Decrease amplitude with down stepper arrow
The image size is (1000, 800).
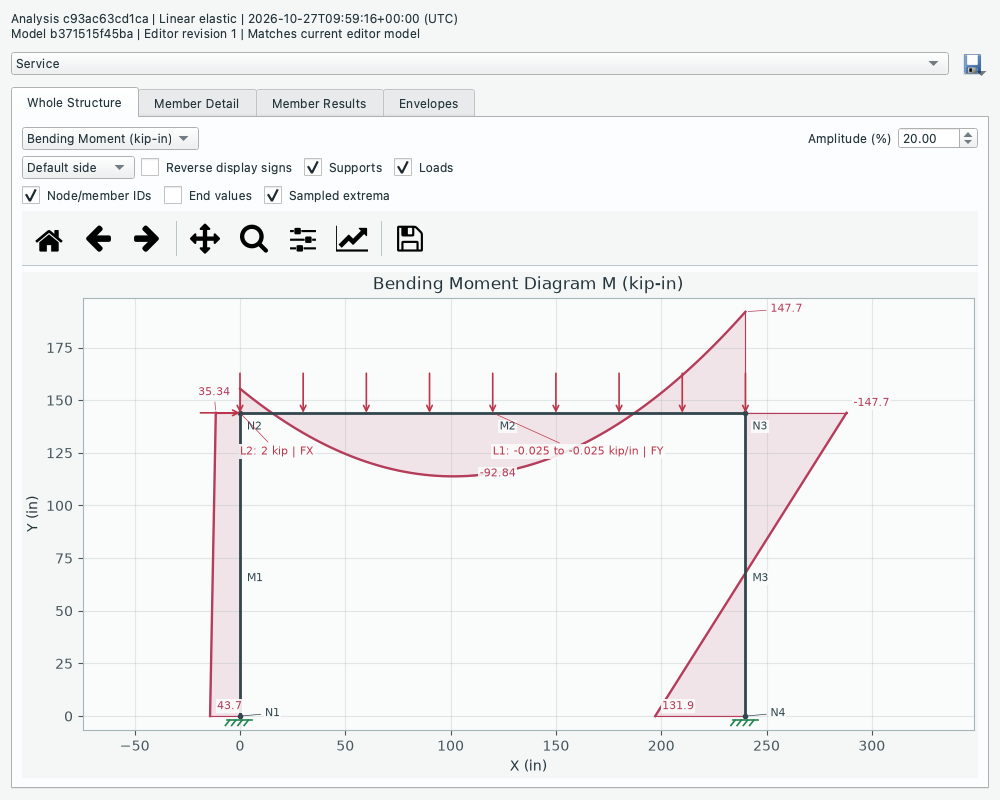[968, 143]
